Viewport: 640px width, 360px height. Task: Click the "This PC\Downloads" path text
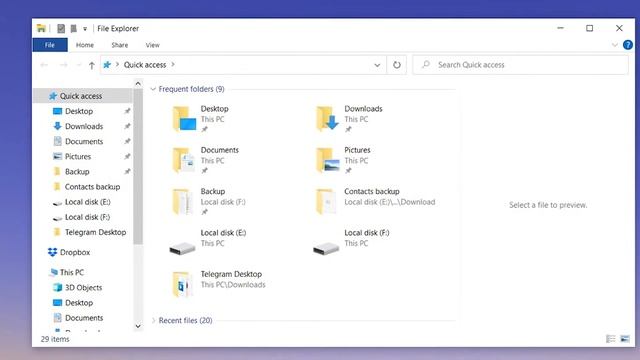(x=233, y=285)
